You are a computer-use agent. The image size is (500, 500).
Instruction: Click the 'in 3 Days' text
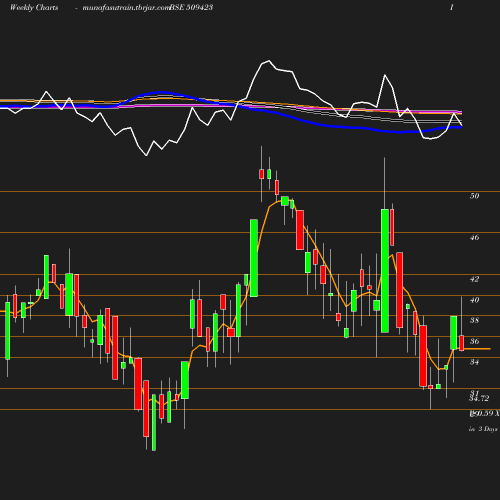click(483, 429)
